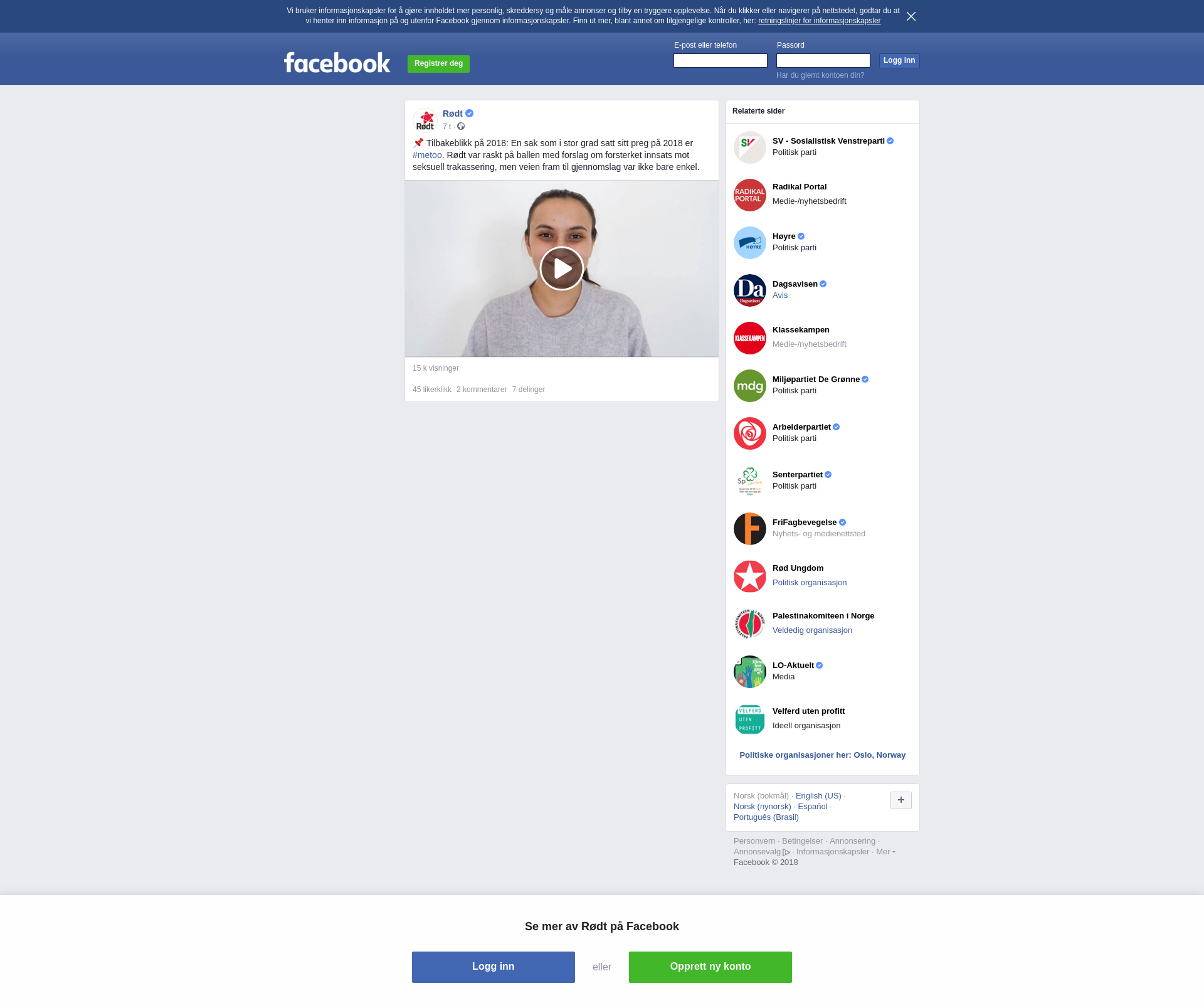
Task: Click the post's public globe icon
Action: click(x=461, y=127)
